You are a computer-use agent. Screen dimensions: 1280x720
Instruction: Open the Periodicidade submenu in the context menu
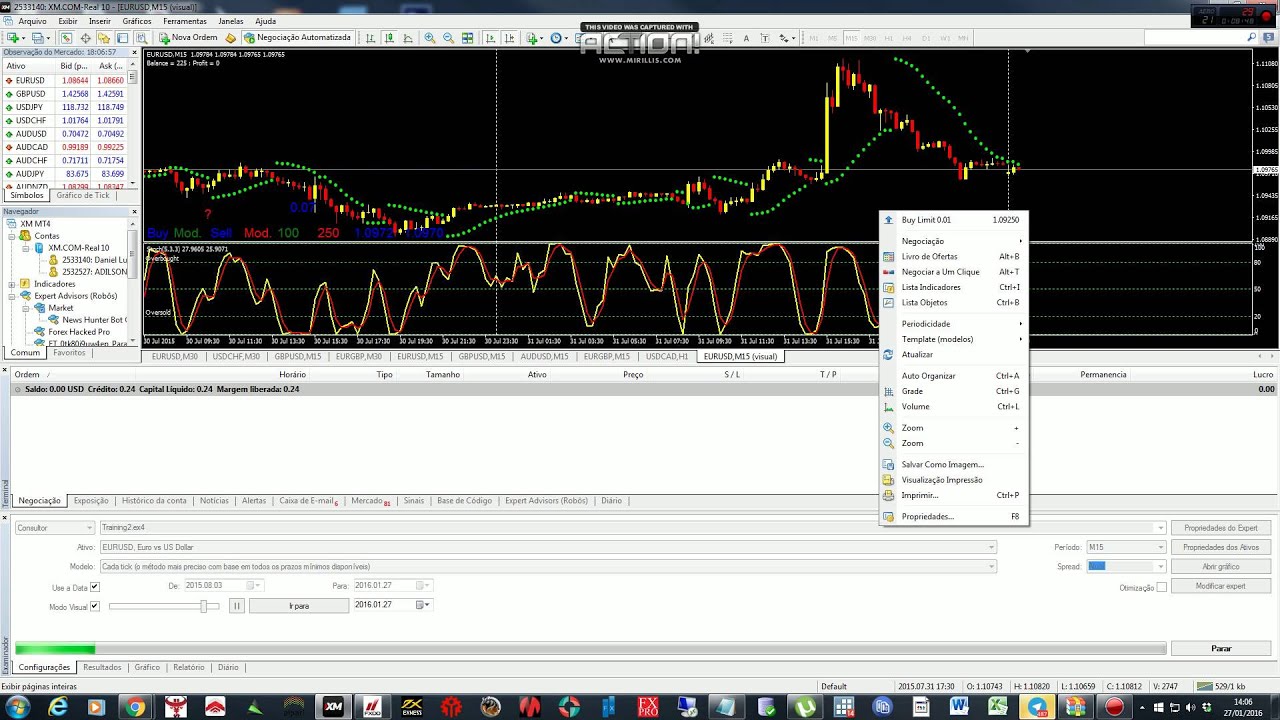pyautogui.click(x=954, y=324)
